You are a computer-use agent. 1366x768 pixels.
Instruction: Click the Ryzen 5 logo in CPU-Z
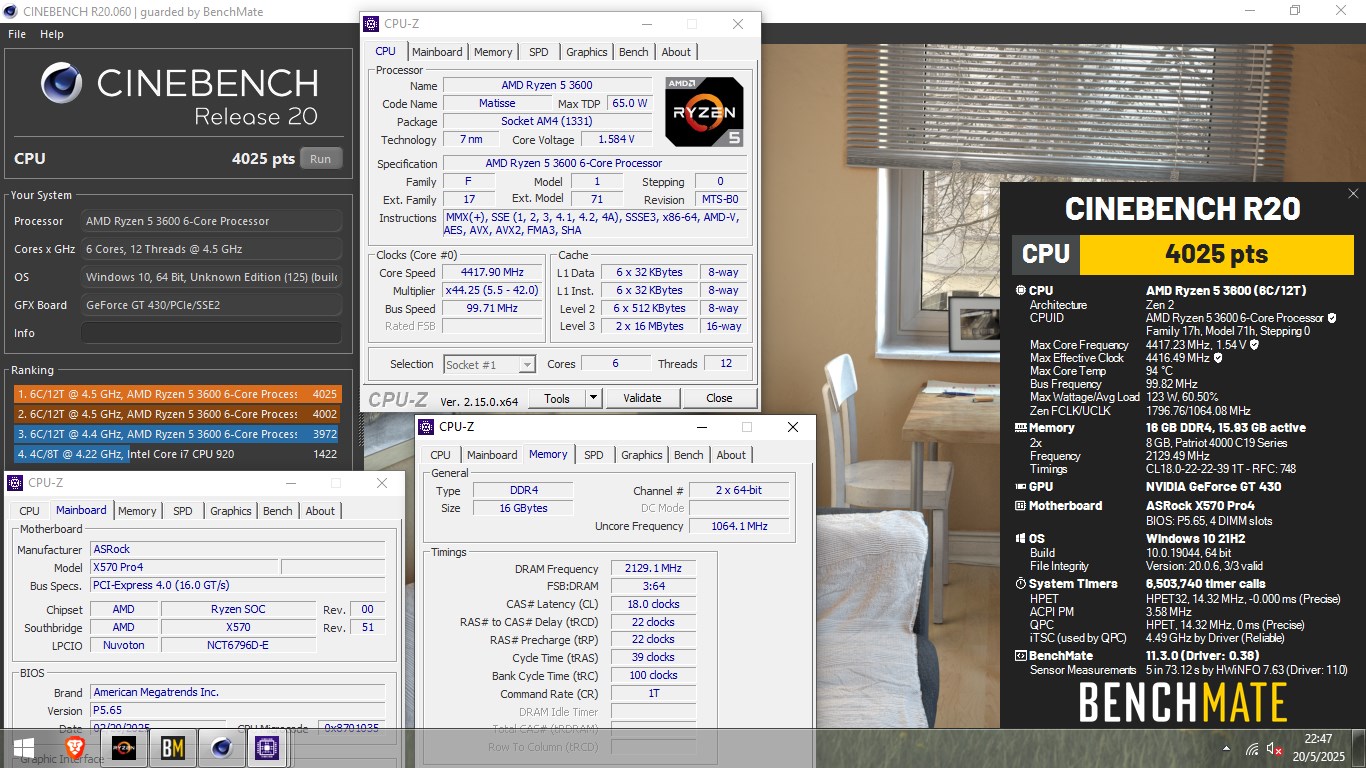pos(704,112)
